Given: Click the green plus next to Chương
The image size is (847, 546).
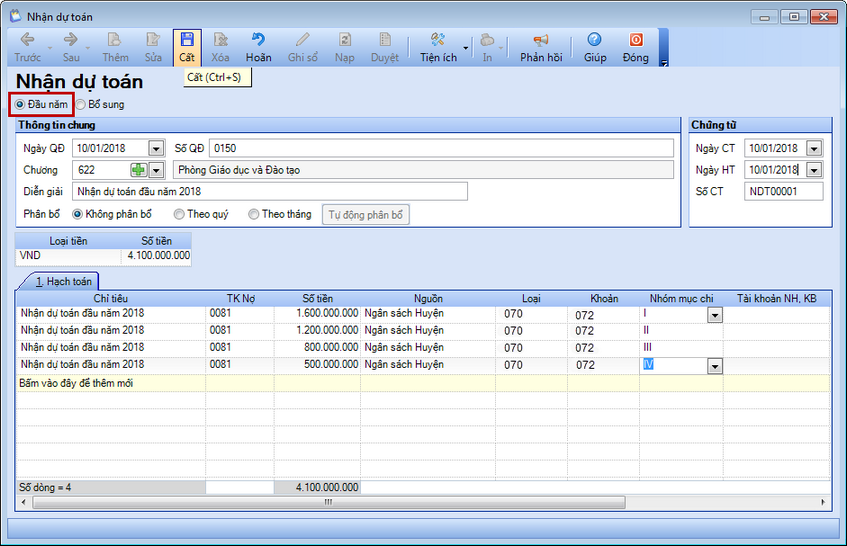Looking at the screenshot, I should pyautogui.click(x=138, y=170).
